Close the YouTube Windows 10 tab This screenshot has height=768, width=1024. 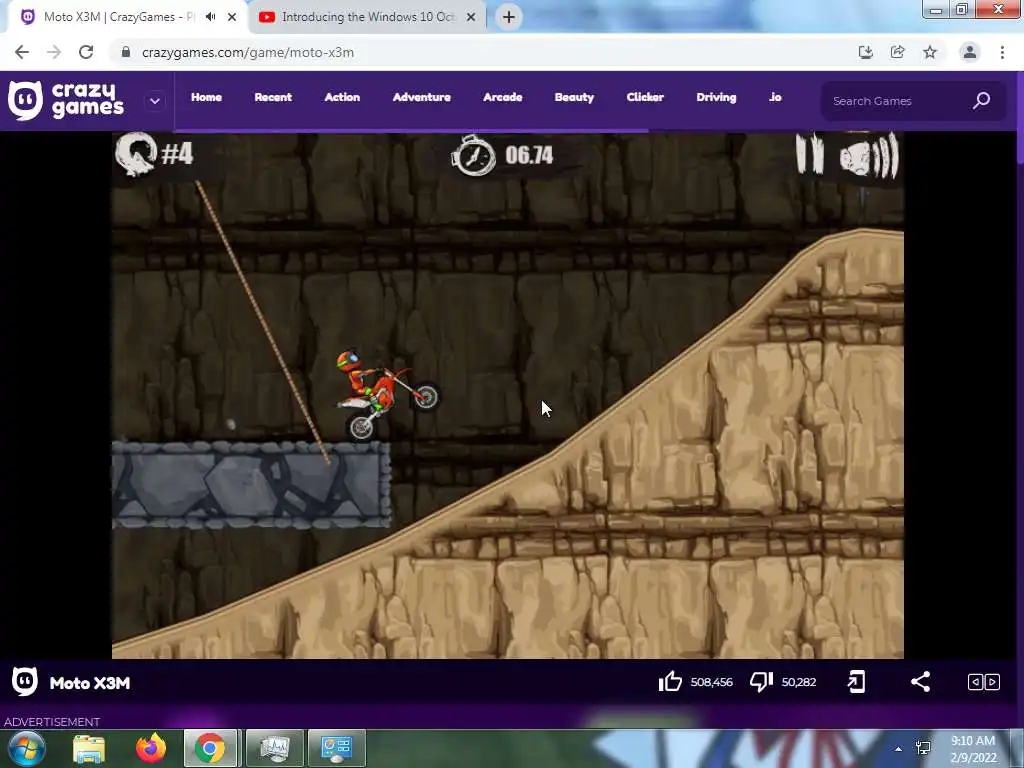(x=471, y=17)
